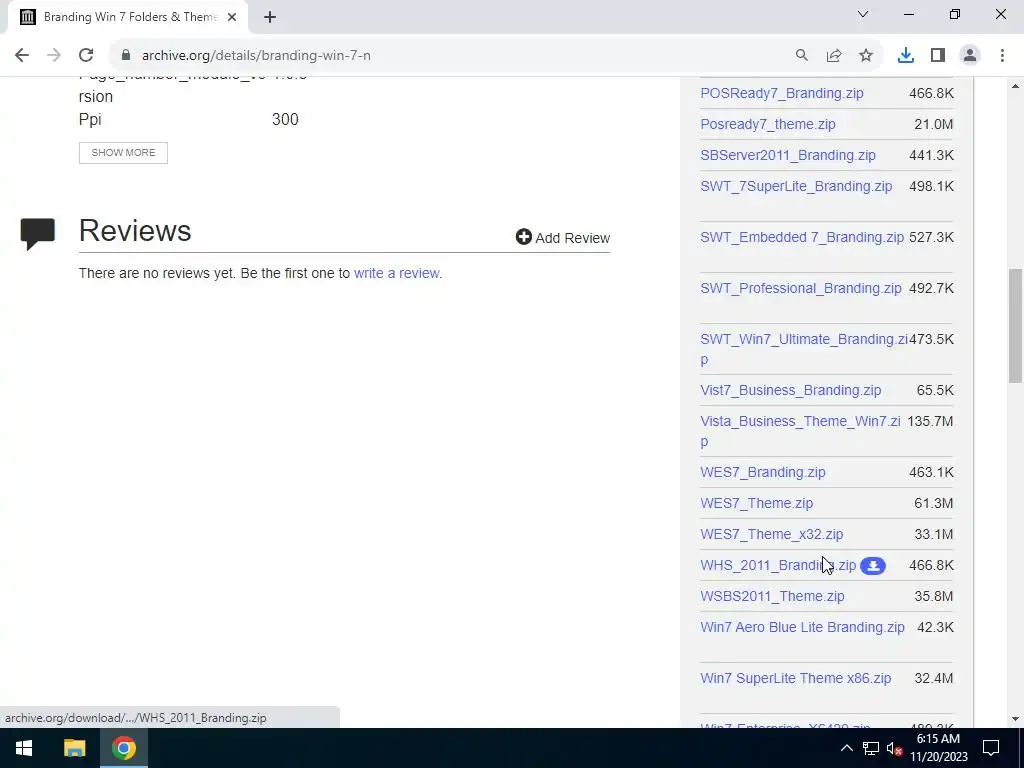
Task: Click the scrollbar up arrow
Action: [x=1015, y=86]
